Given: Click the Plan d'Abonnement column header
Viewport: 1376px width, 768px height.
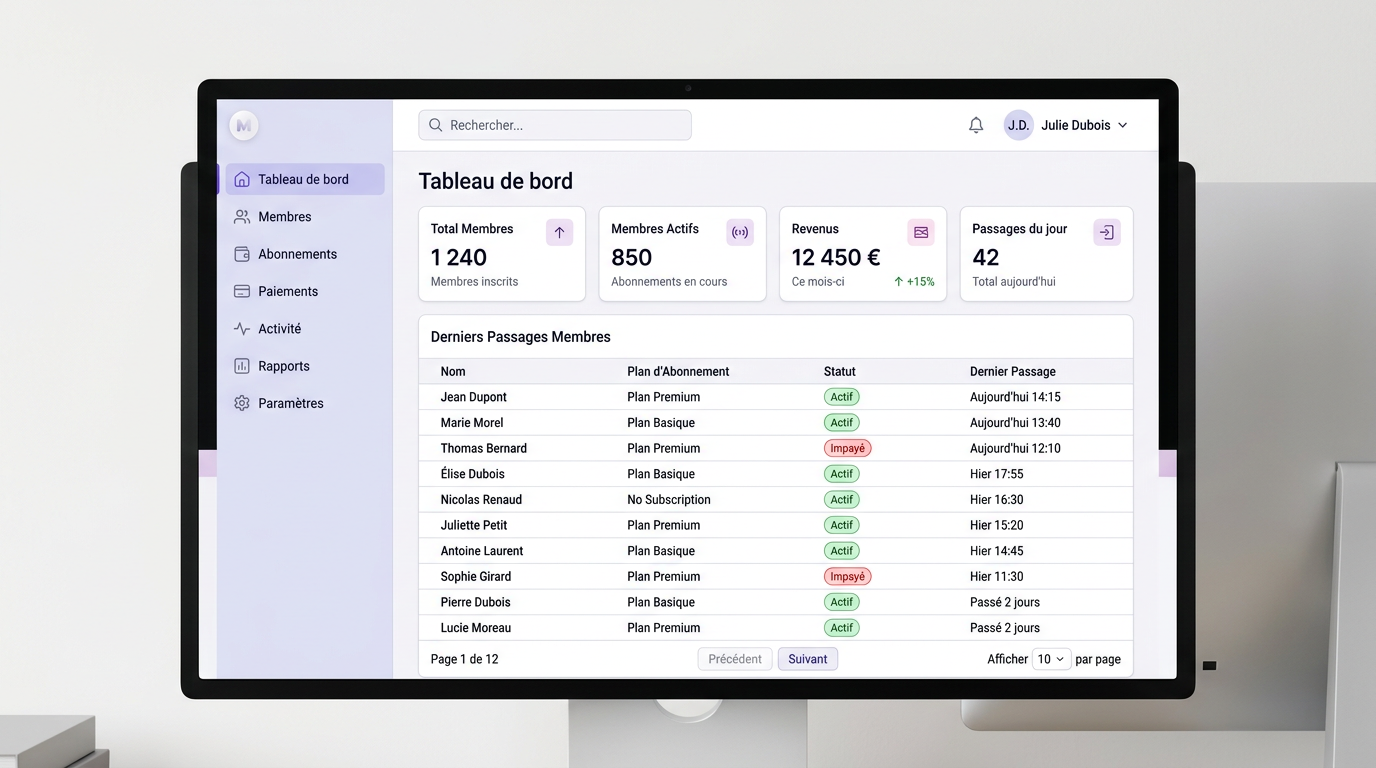Looking at the screenshot, I should coord(678,371).
